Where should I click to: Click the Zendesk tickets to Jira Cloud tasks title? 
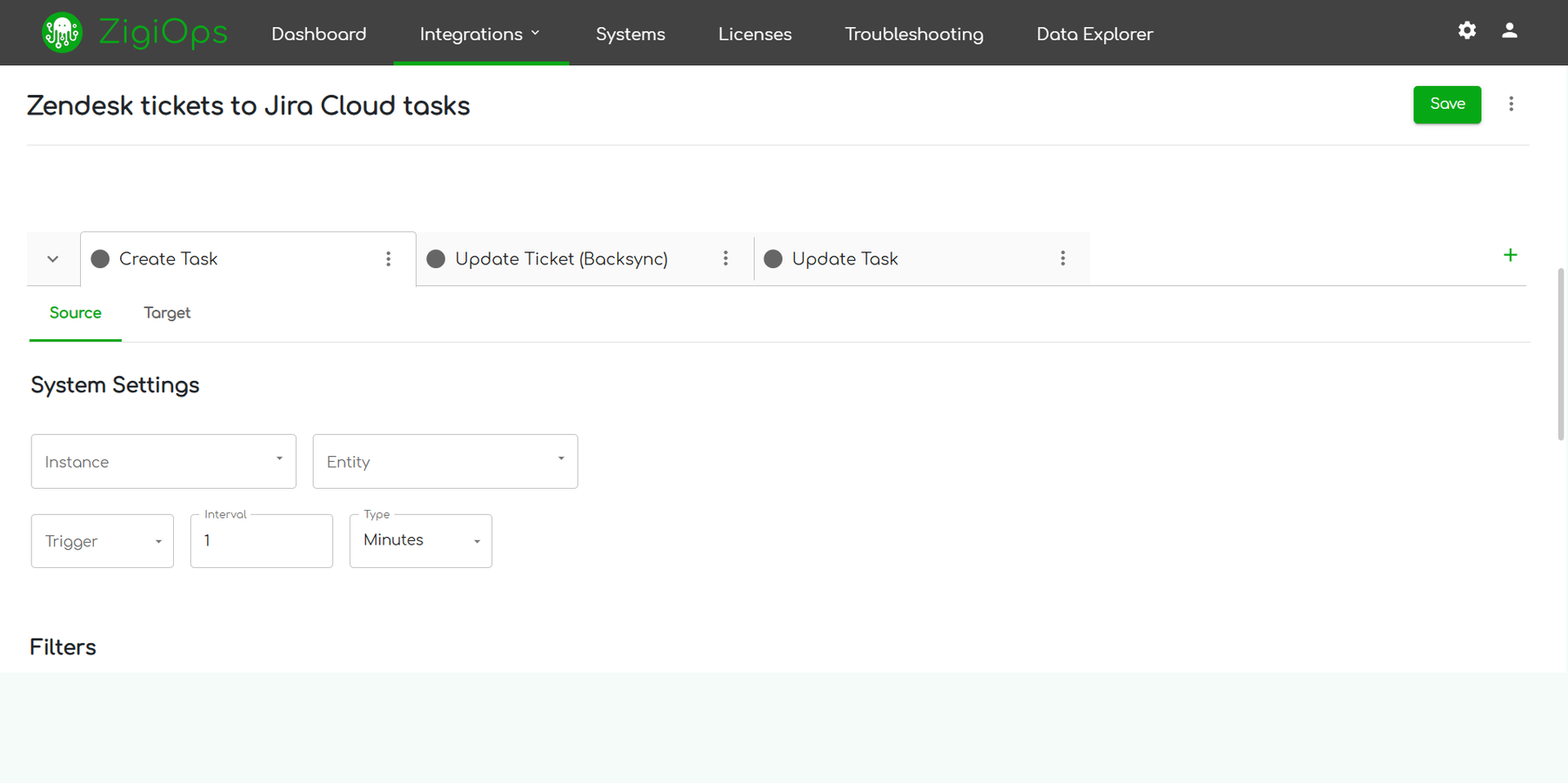tap(249, 106)
